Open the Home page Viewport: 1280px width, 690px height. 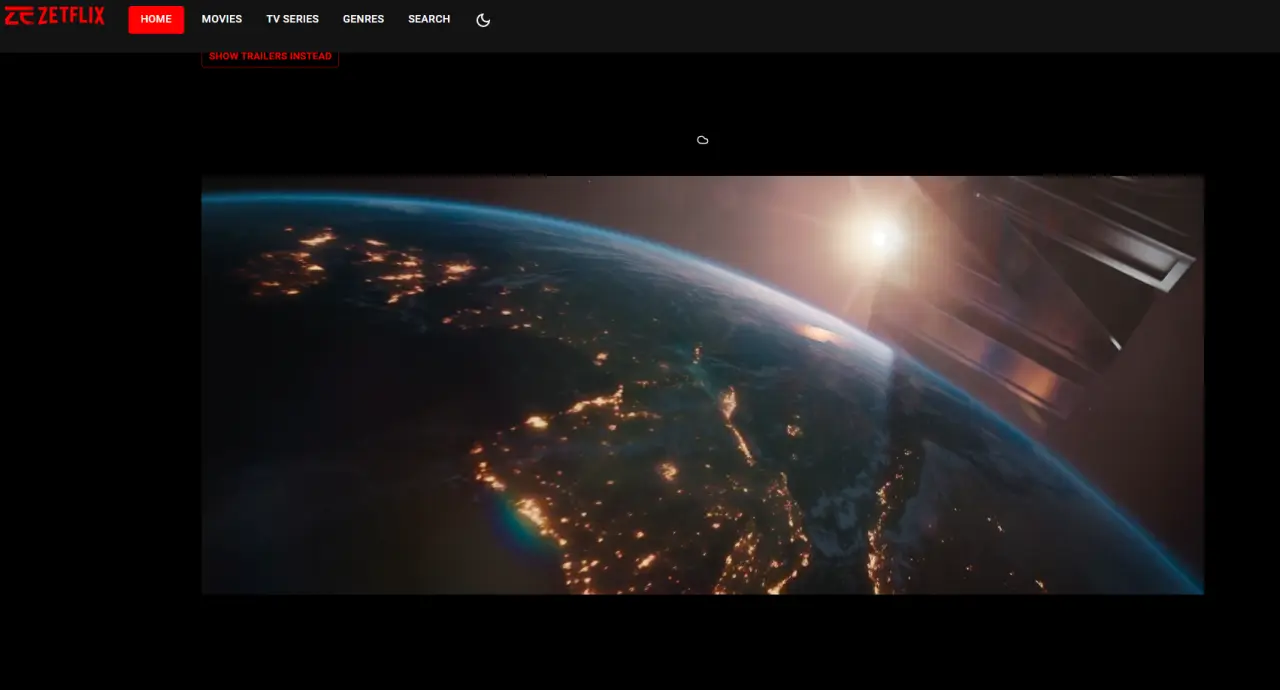156,19
